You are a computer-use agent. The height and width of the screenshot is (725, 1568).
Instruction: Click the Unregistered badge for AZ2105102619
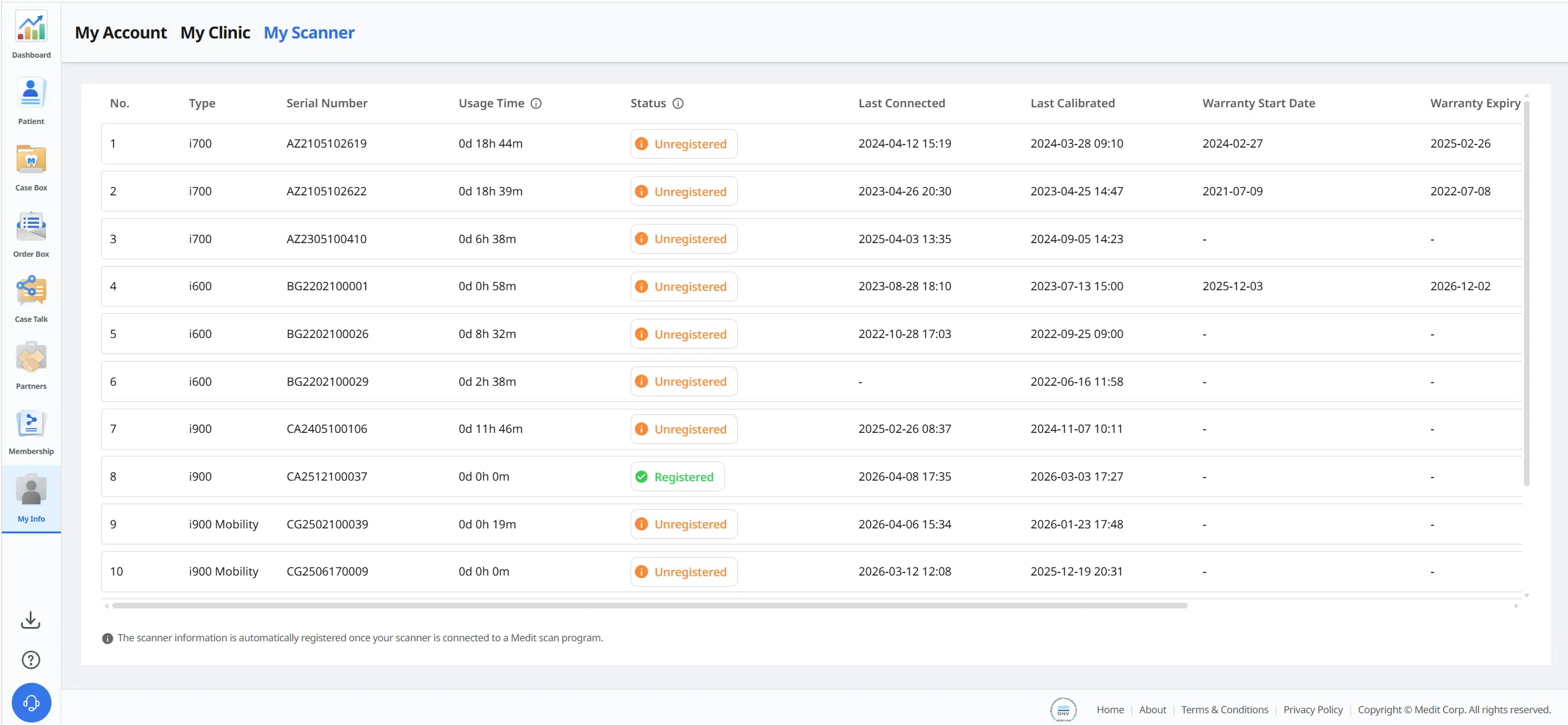(x=684, y=144)
